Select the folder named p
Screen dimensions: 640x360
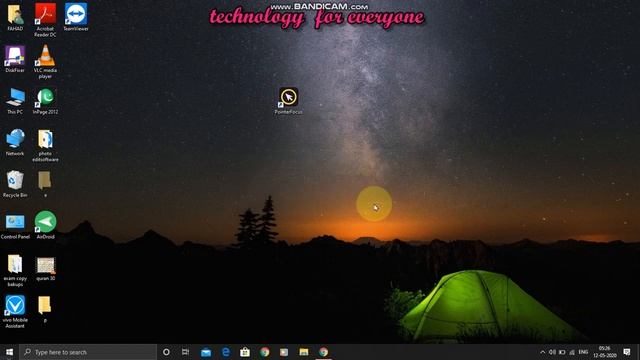[x=44, y=309]
